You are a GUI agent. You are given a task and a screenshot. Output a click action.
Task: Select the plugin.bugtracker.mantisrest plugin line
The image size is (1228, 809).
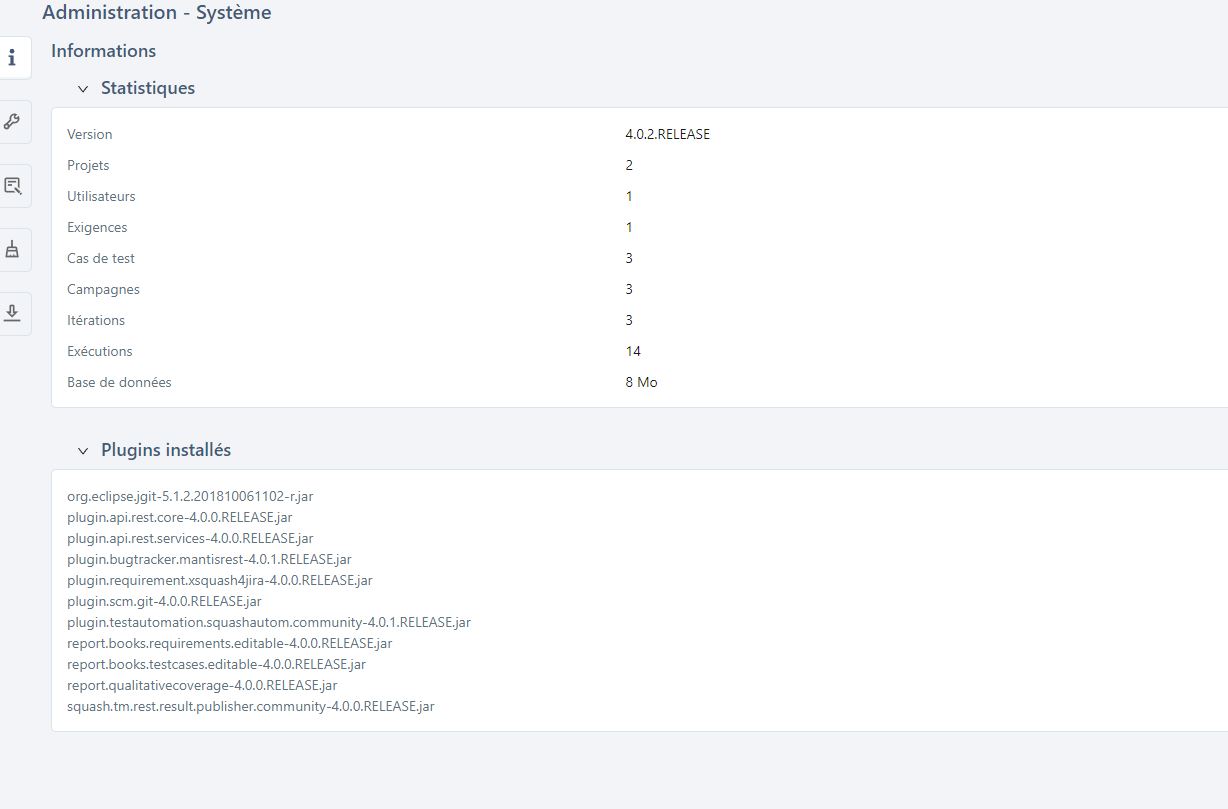(209, 559)
